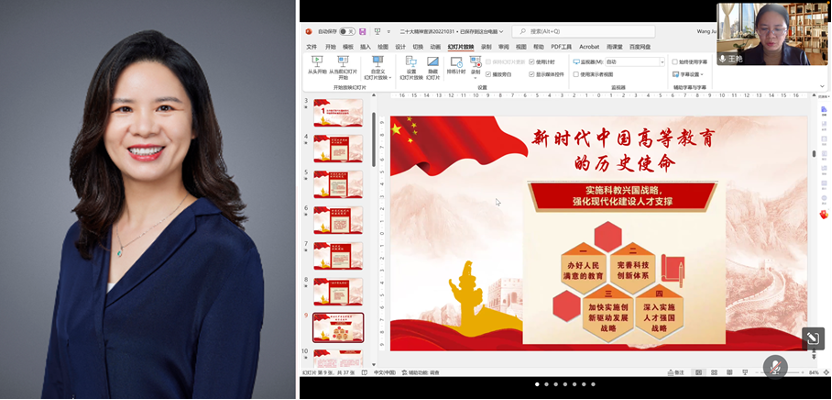Click the 深入实施人才强国战略 hexagon

point(659,314)
